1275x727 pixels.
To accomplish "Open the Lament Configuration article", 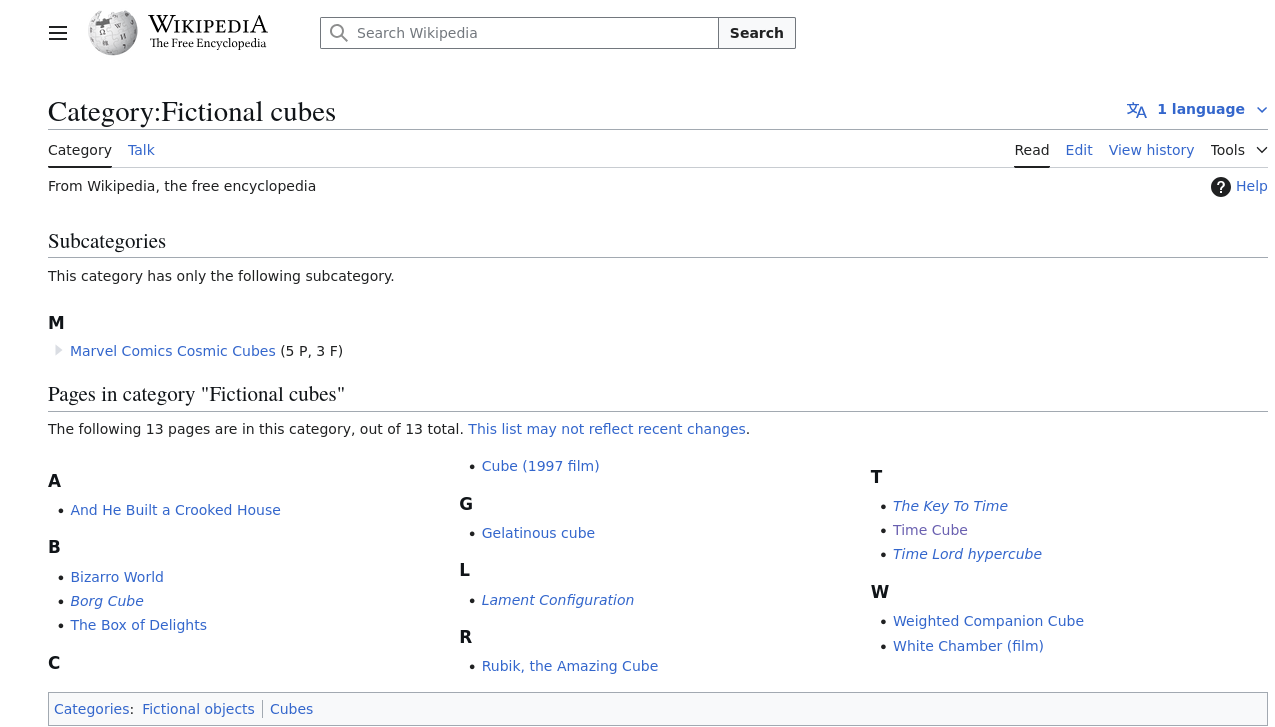I will coord(558,600).
